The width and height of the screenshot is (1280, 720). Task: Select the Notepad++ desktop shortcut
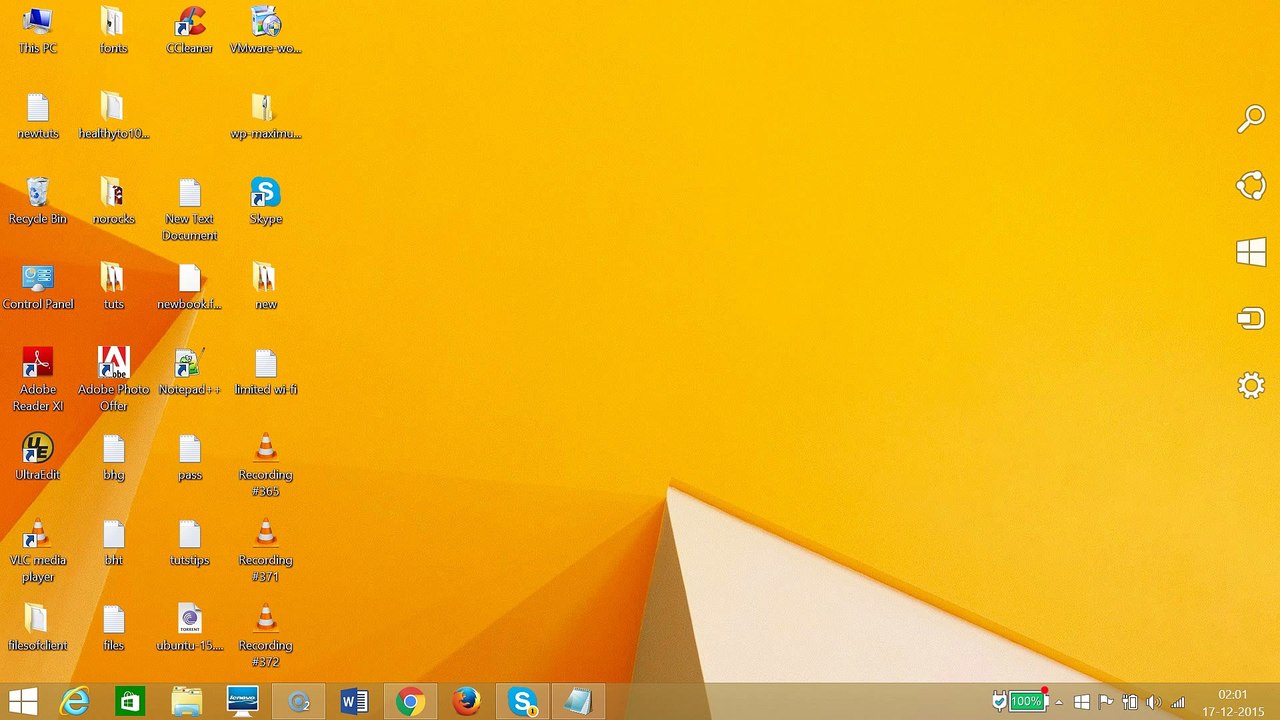tap(189, 372)
